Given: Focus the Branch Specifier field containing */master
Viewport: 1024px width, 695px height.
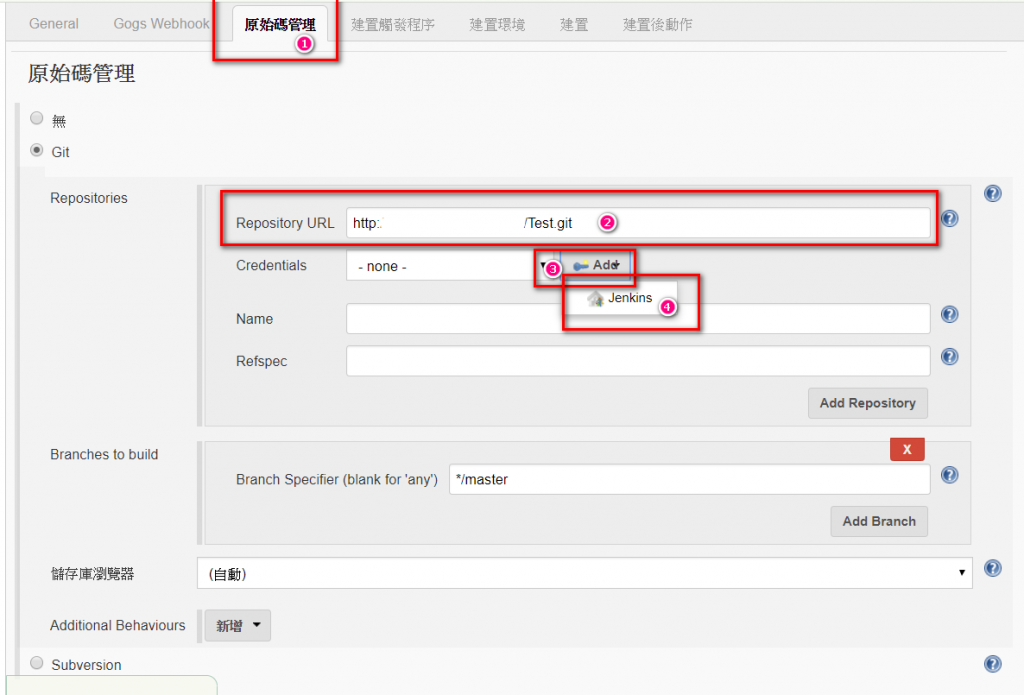Looking at the screenshot, I should tap(690, 479).
